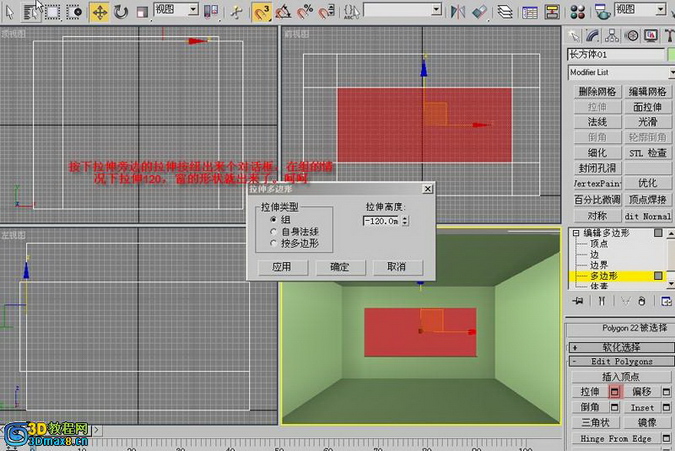This screenshot has height=451, width=675.
Task: Activate the Rotate tool
Action: 121,12
